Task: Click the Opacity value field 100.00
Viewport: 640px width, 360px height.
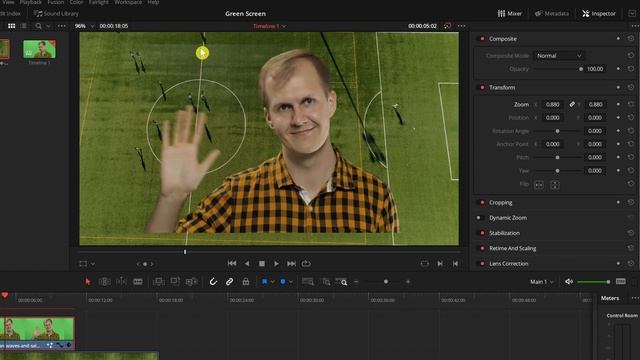Action: (595, 69)
